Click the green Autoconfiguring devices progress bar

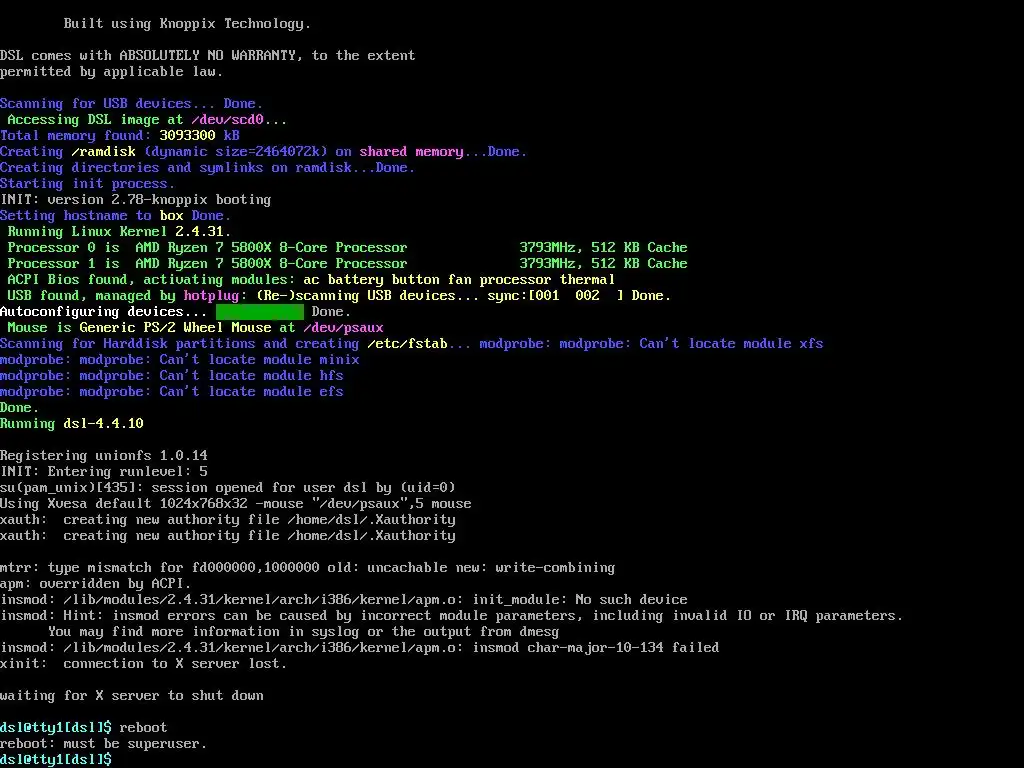[x=259, y=312]
